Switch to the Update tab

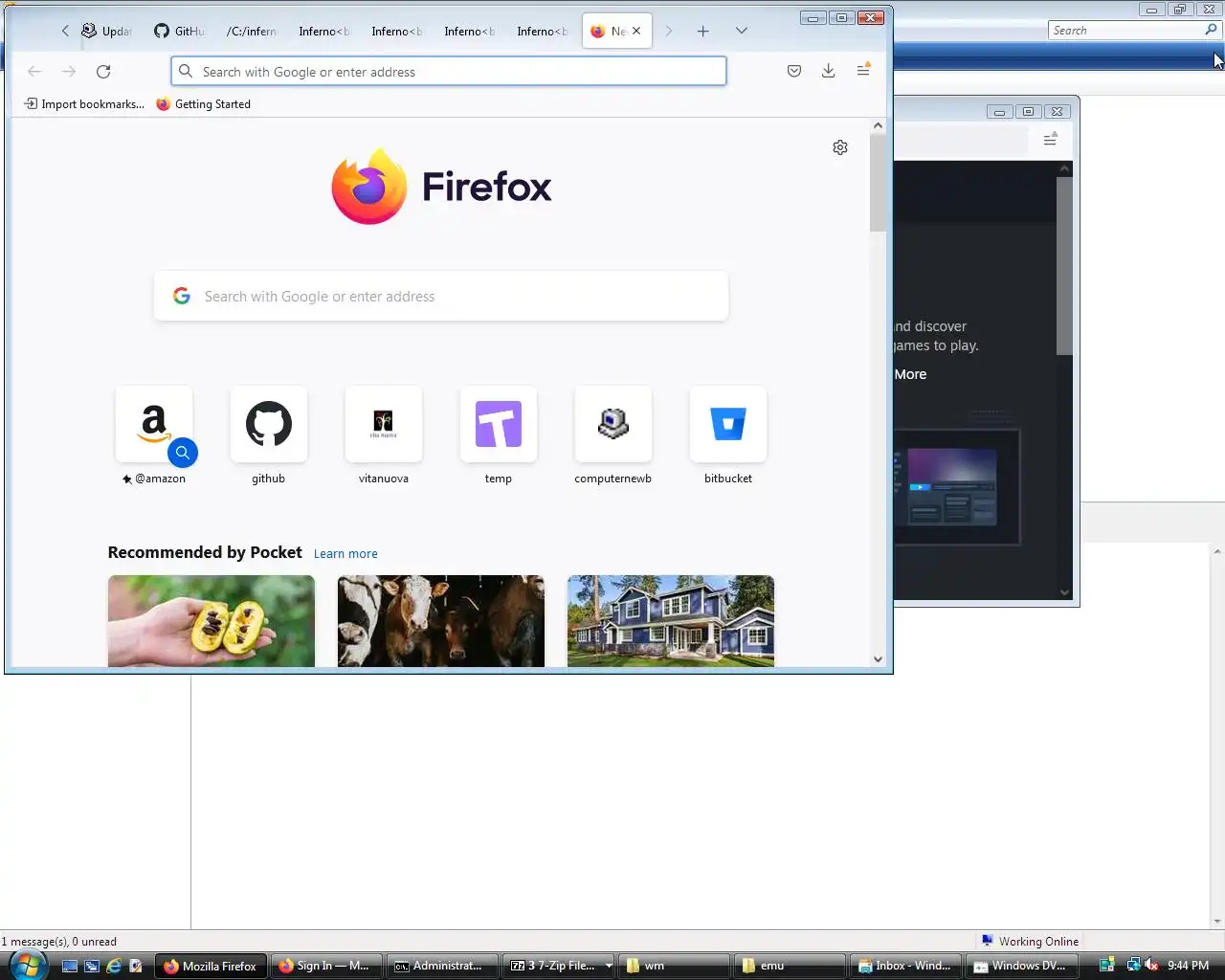point(107,31)
